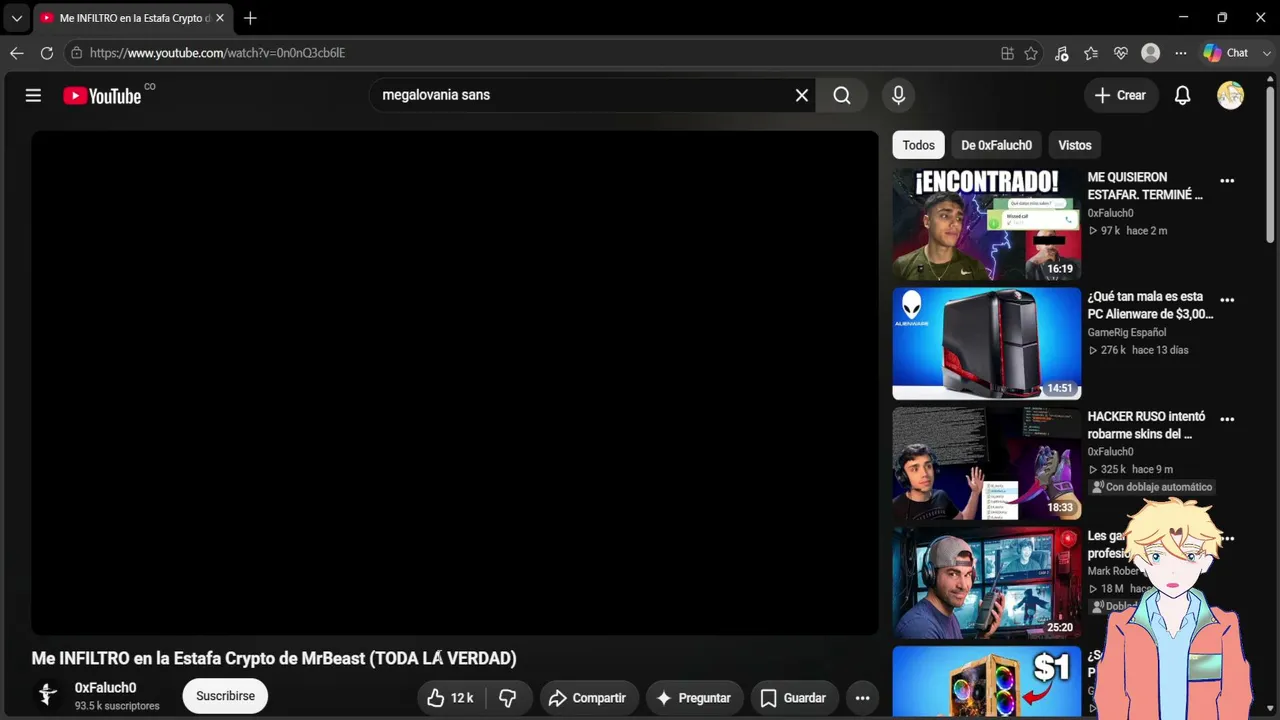
Task: Click the GameRig Español channel name
Action: pyautogui.click(x=1127, y=332)
